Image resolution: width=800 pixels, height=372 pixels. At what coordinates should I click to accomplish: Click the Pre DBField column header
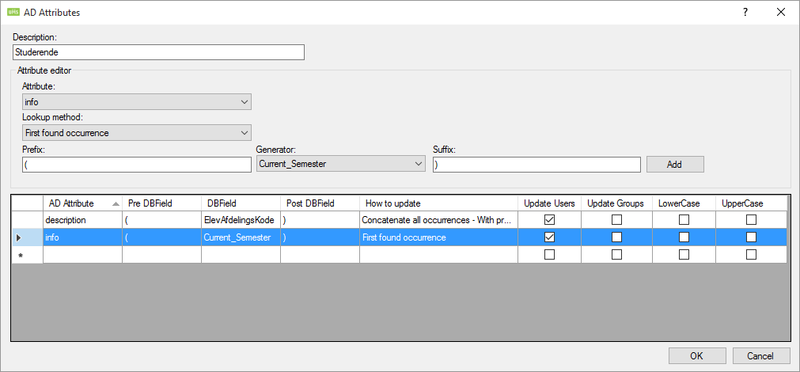162,203
